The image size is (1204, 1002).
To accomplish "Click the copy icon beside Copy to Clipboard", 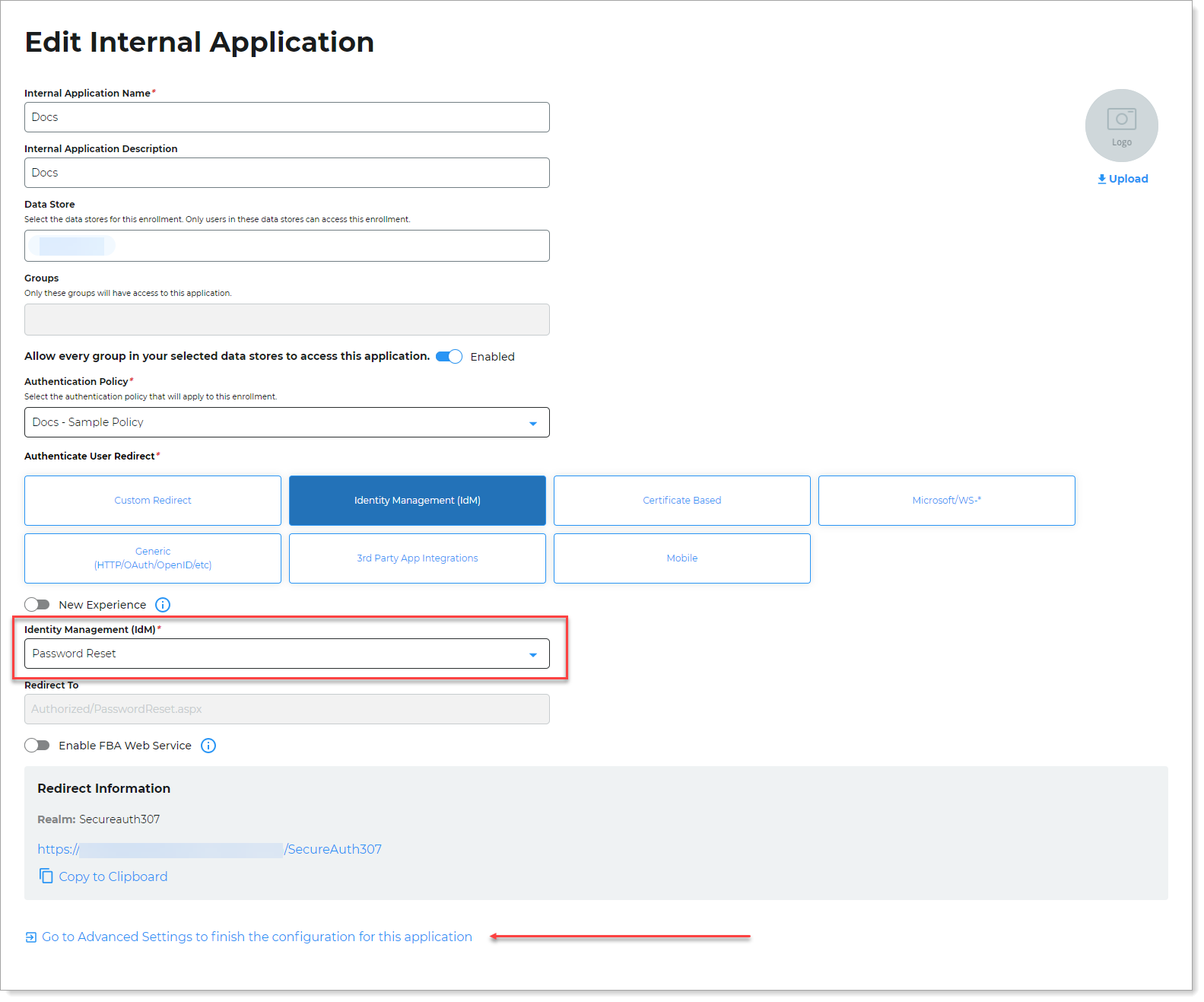I will point(46,876).
